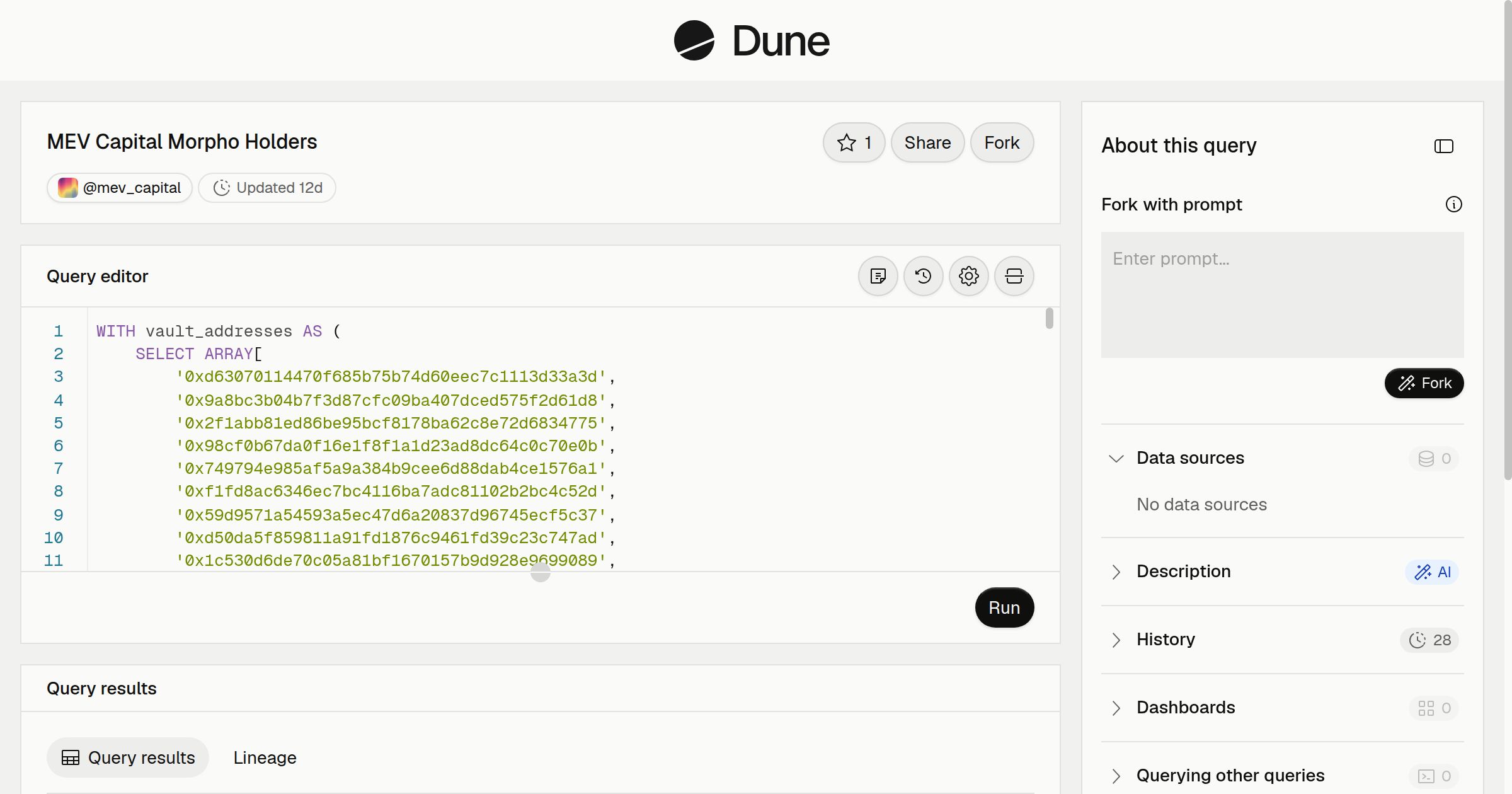Switch to the Lineage tab

(265, 757)
